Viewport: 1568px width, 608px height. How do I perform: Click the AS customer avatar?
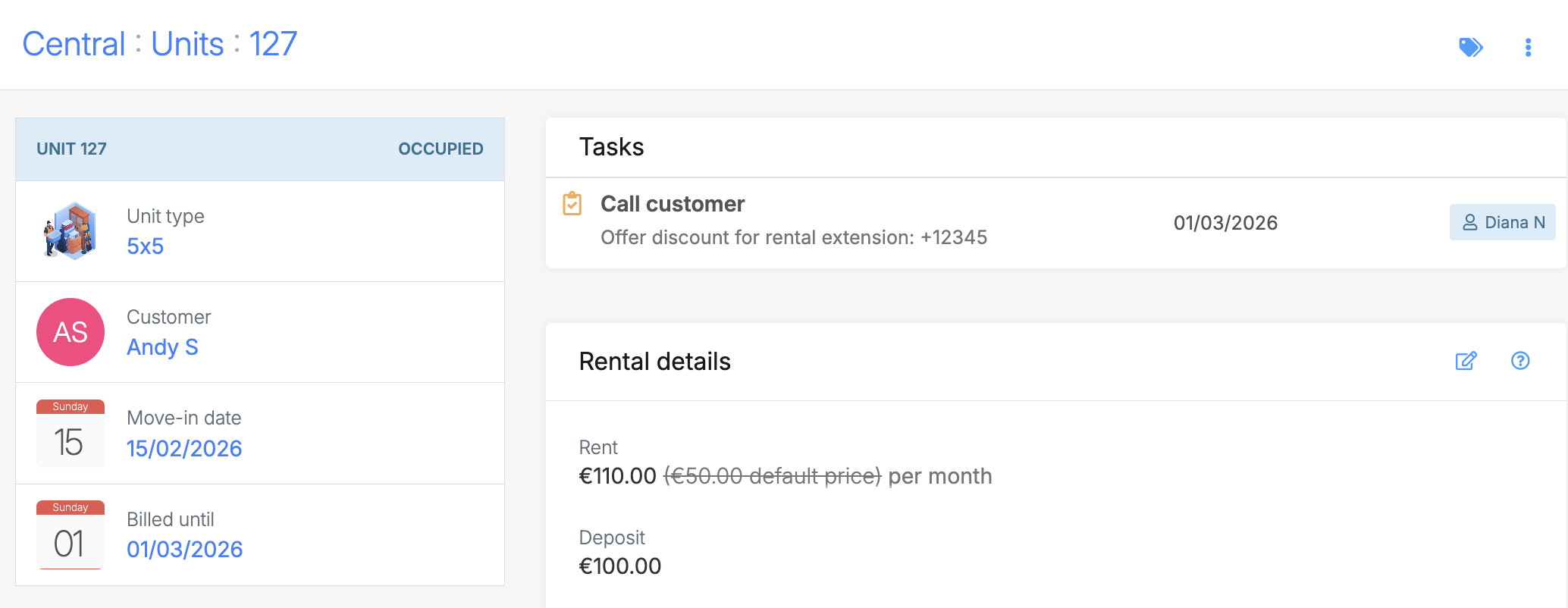point(71,332)
